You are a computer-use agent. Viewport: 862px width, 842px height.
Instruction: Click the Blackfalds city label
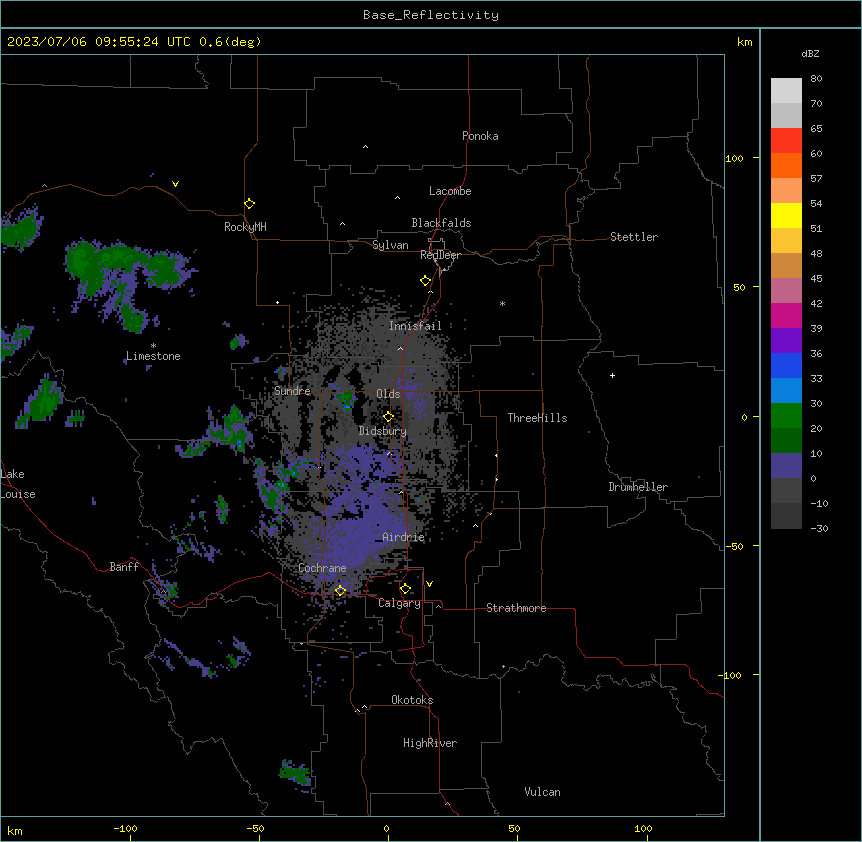(441, 223)
